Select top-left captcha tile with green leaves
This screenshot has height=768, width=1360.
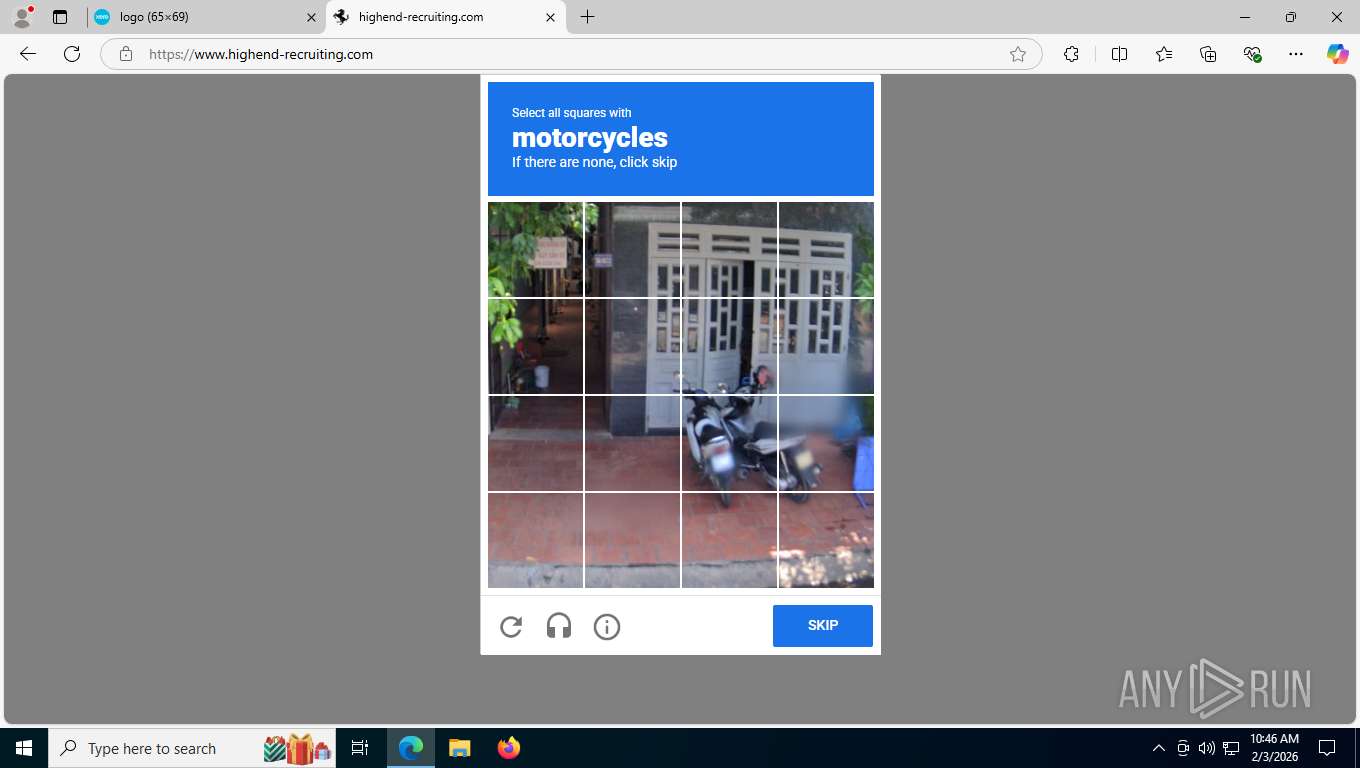coord(535,249)
